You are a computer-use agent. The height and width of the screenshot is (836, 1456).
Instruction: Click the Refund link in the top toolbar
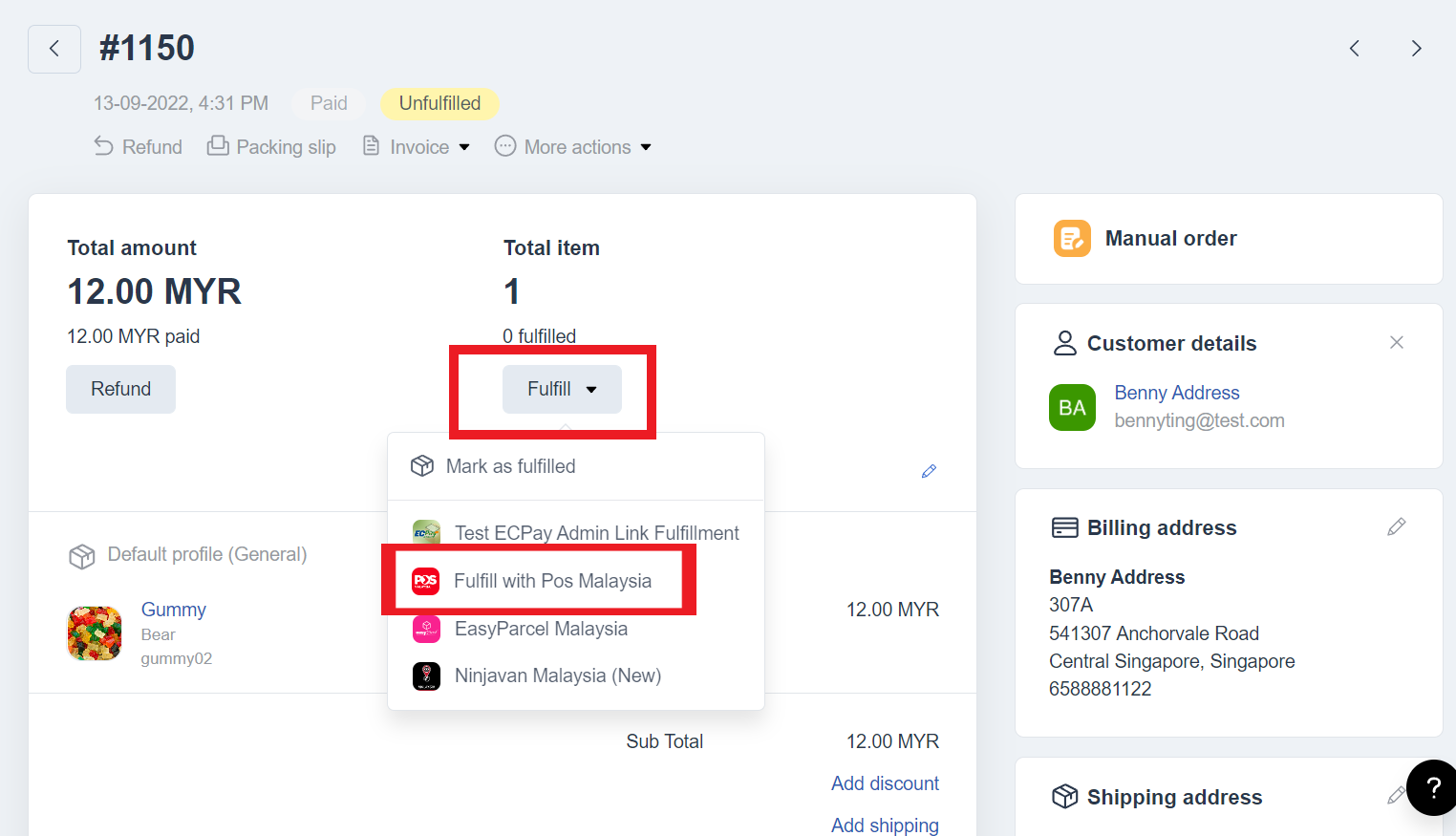(x=139, y=146)
